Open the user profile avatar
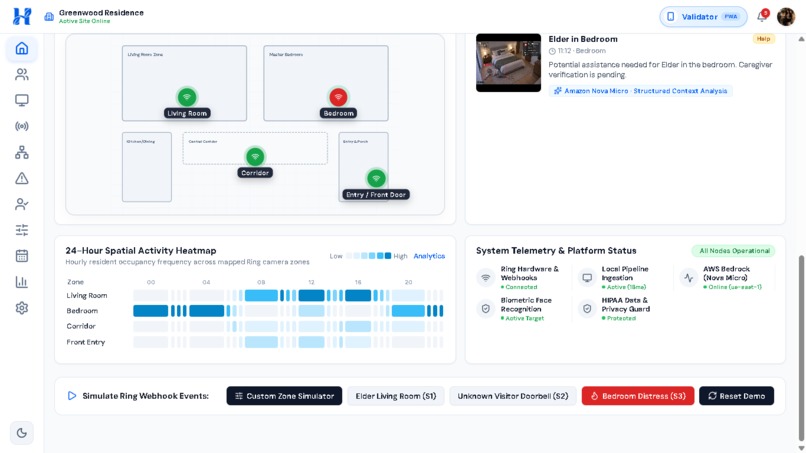The width and height of the screenshot is (806, 453). (786, 16)
